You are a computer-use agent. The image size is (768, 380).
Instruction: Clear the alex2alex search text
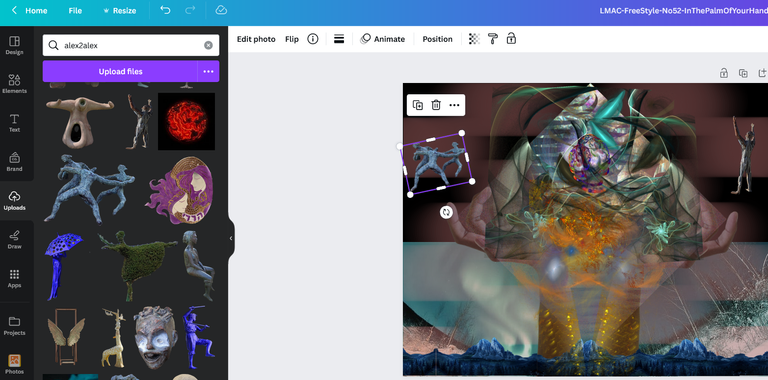click(208, 46)
